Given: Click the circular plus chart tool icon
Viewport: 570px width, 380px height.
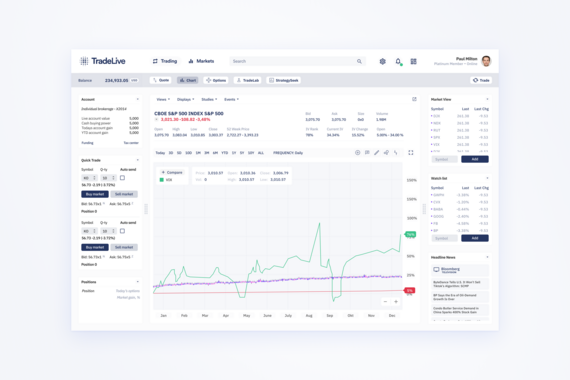Looking at the screenshot, I should pyautogui.click(x=358, y=153).
